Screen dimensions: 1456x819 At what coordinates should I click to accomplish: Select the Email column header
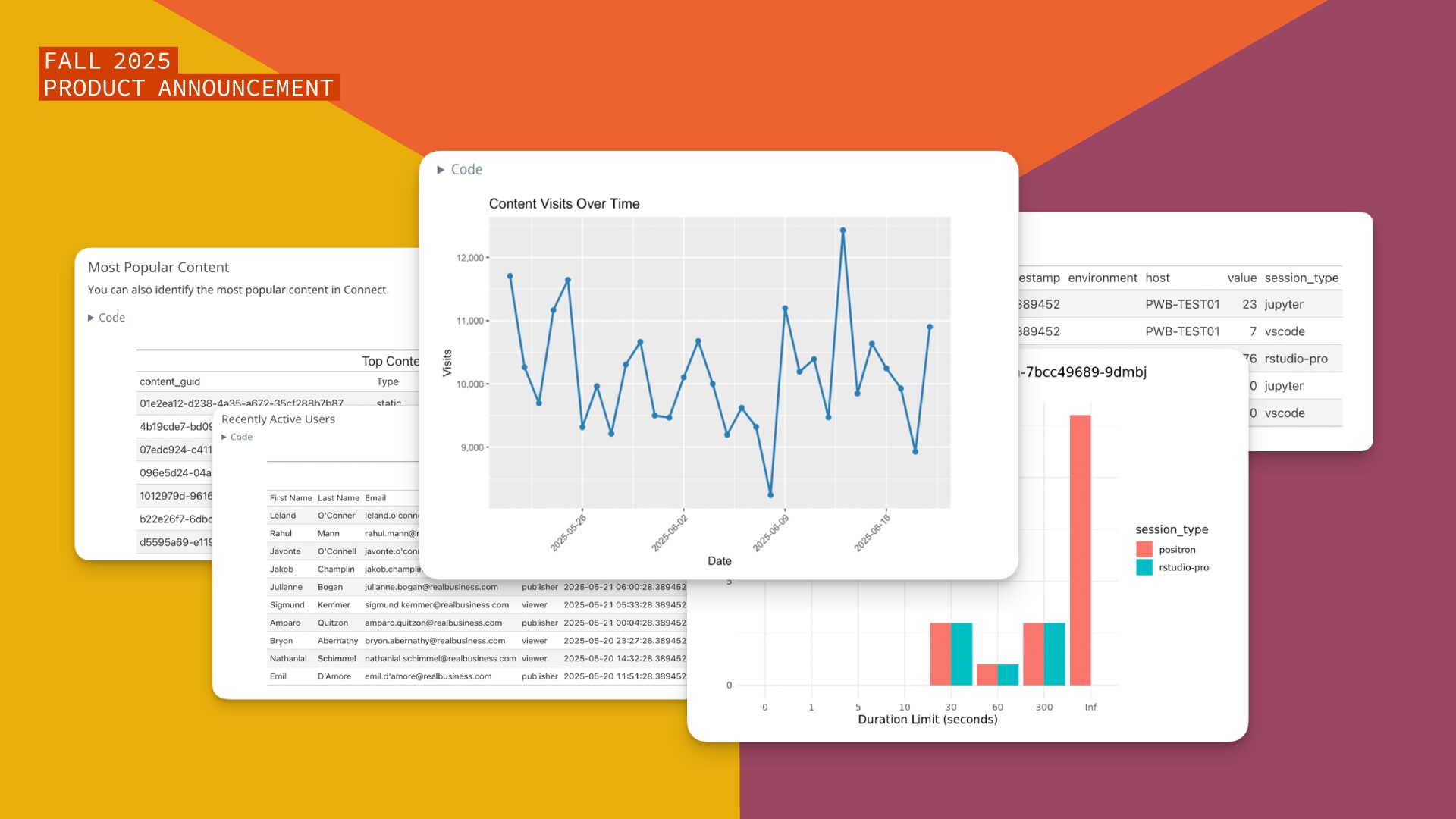click(375, 498)
